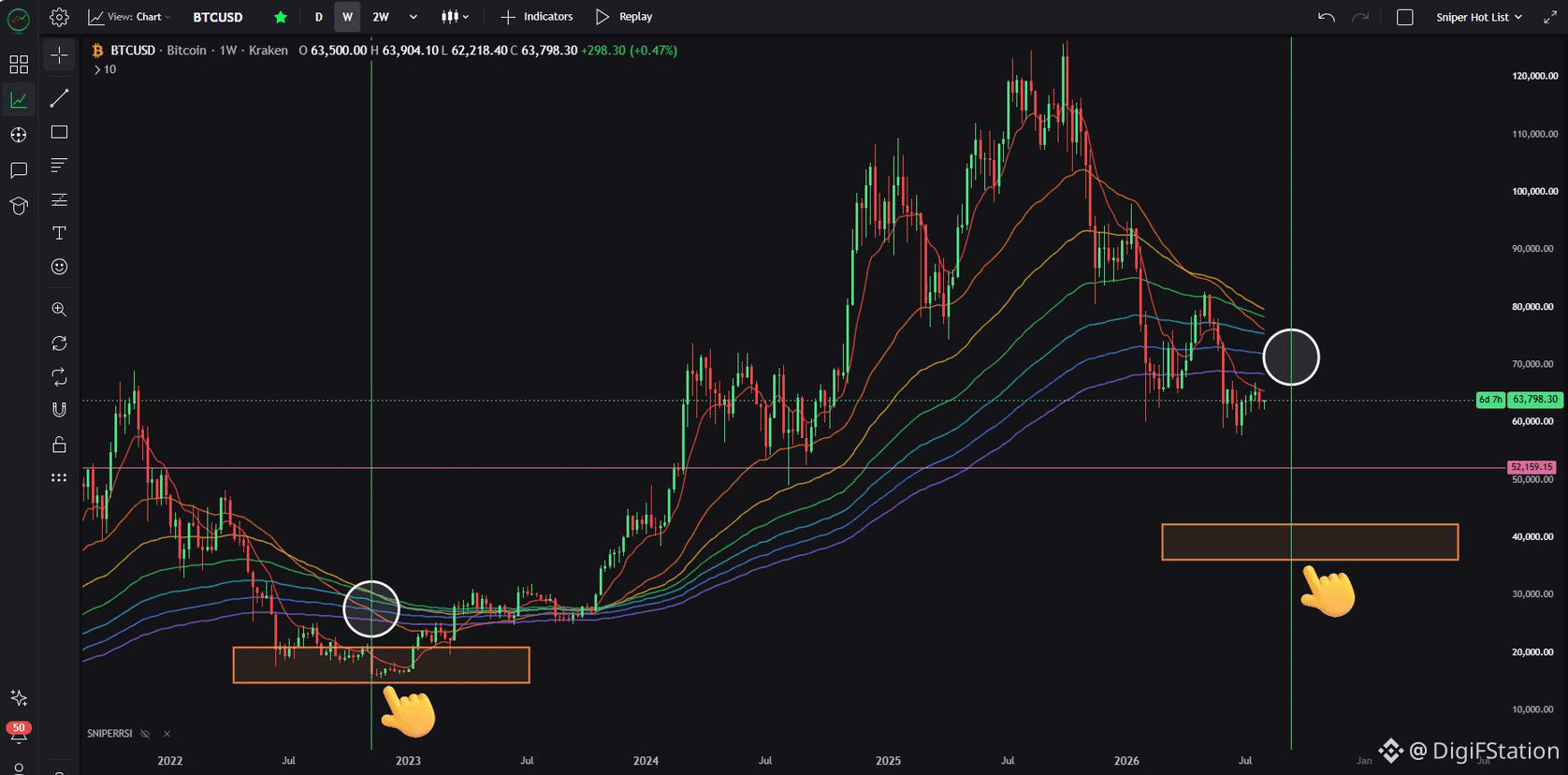This screenshot has height=775, width=1568.
Task: Open the crosshair target scanner icon
Action: click(x=19, y=135)
